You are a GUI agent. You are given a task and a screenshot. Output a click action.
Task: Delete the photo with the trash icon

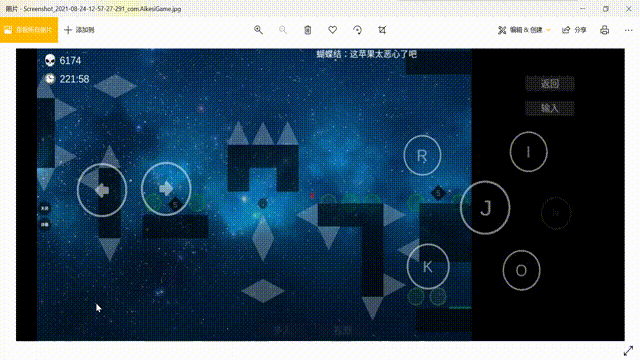click(x=307, y=30)
